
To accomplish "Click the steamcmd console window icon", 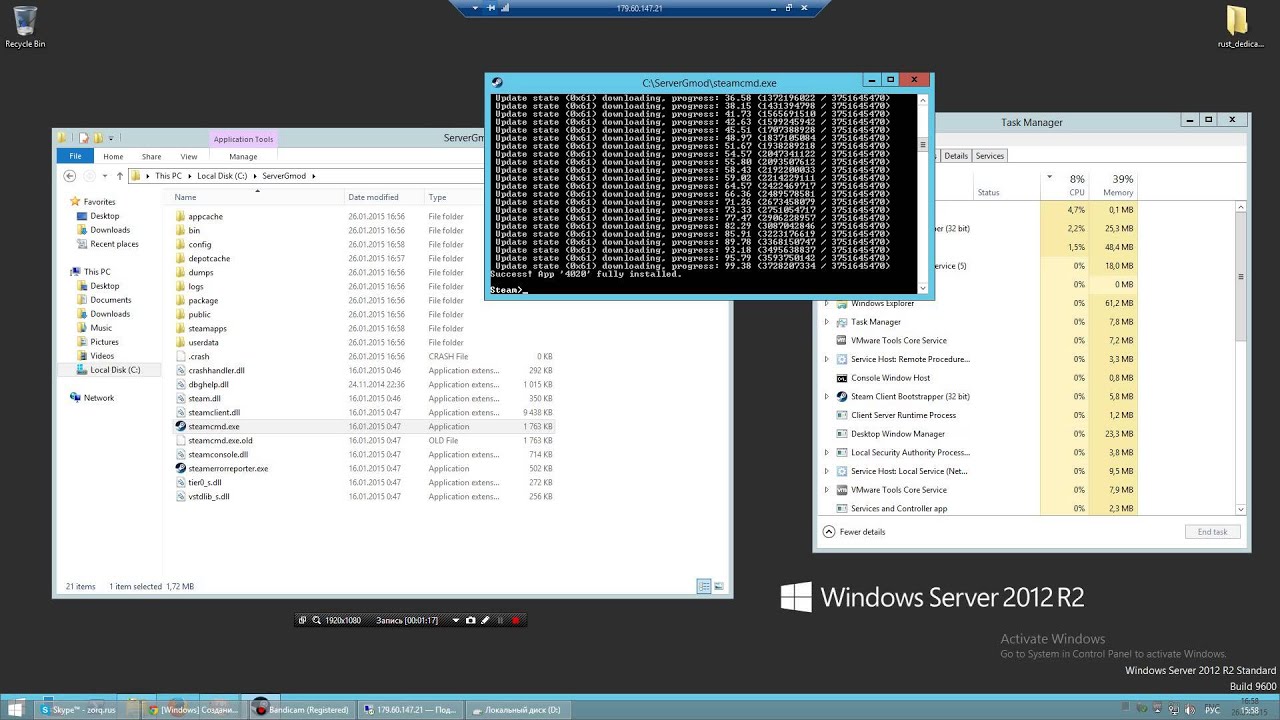I will pyautogui.click(x=497, y=82).
